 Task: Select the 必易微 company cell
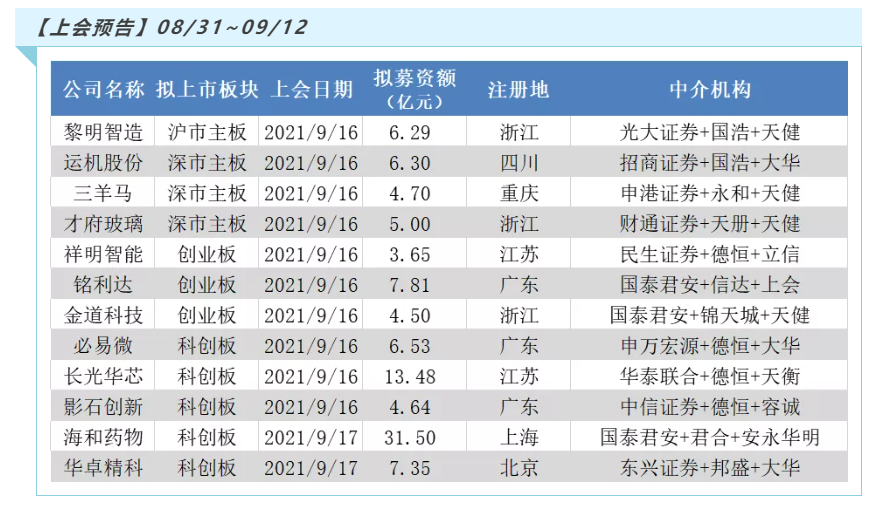103,346
